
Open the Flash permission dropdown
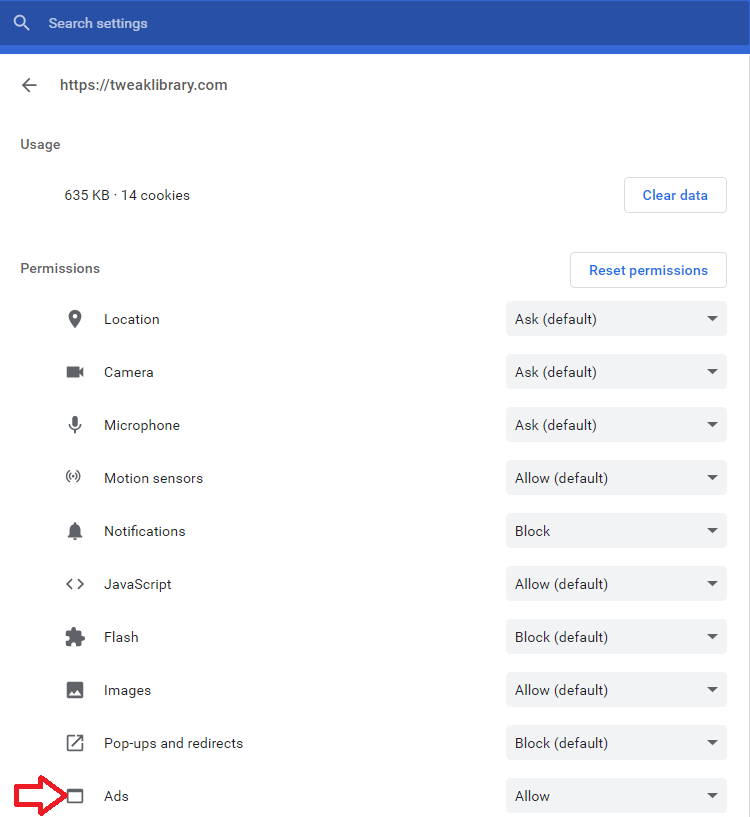[615, 636]
